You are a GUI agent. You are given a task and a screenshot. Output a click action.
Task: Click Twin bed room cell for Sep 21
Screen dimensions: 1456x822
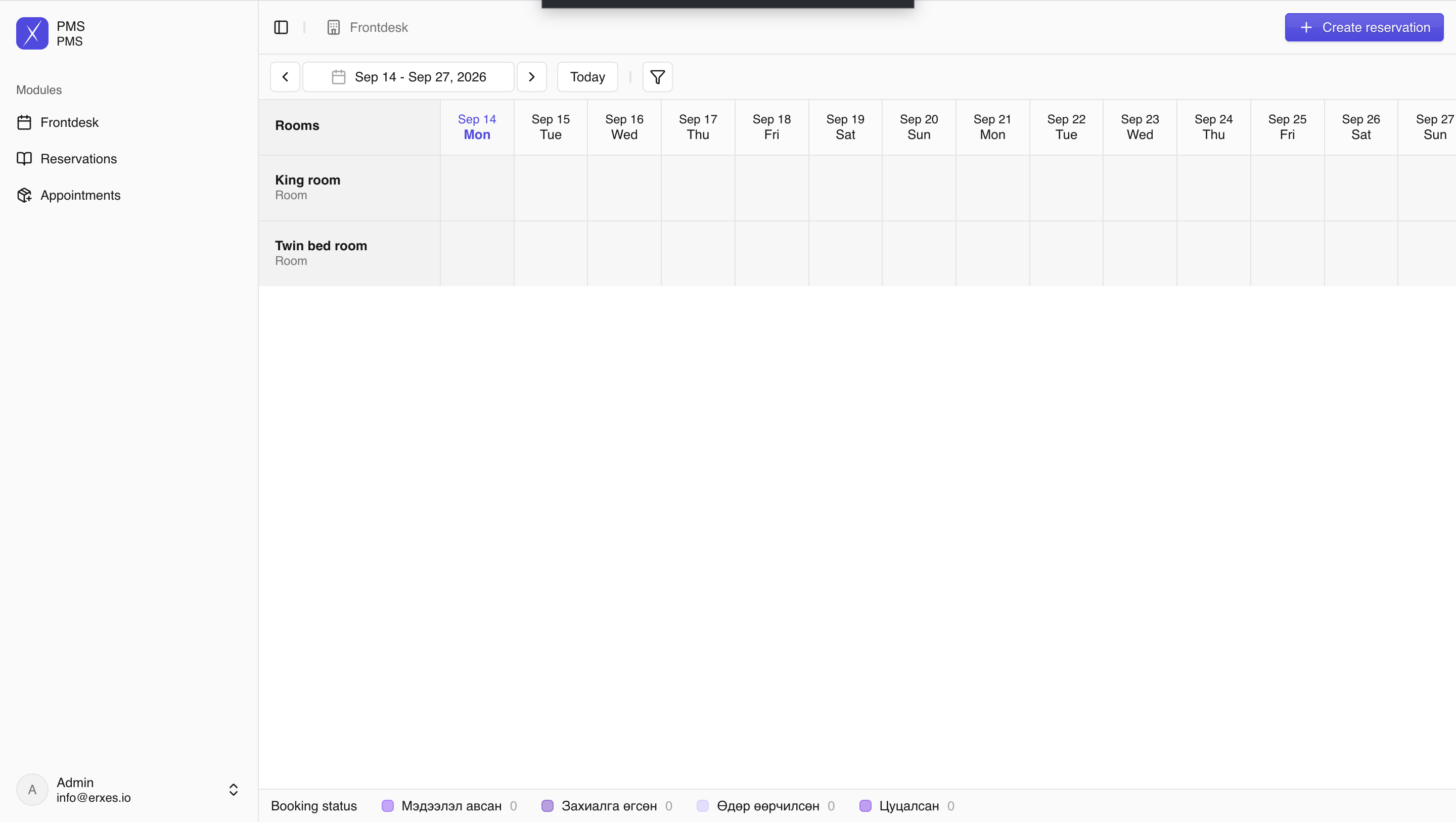point(992,254)
